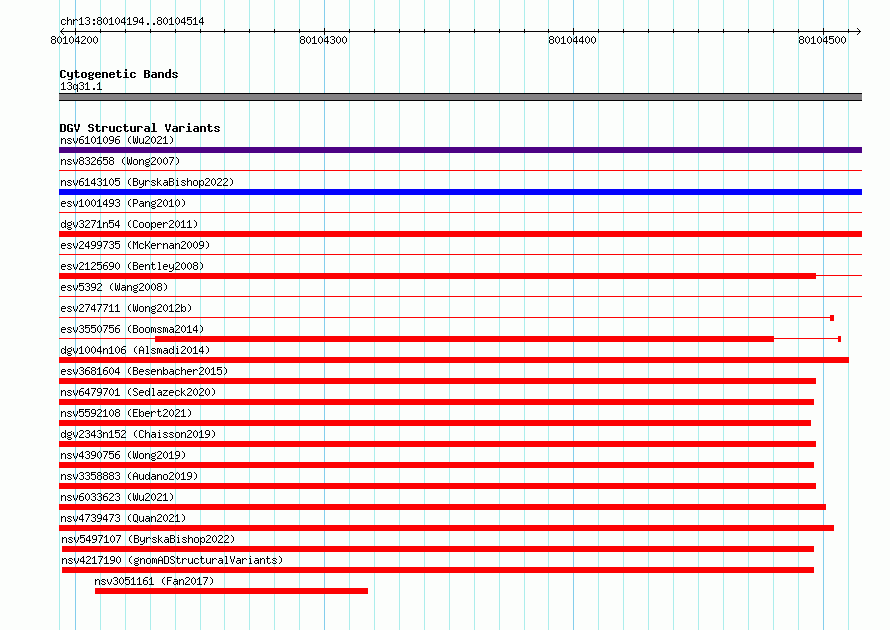Select the red bar under nsv5592108 (Ebert2021)
Screen dimensions: 890x630
click(x=435, y=423)
